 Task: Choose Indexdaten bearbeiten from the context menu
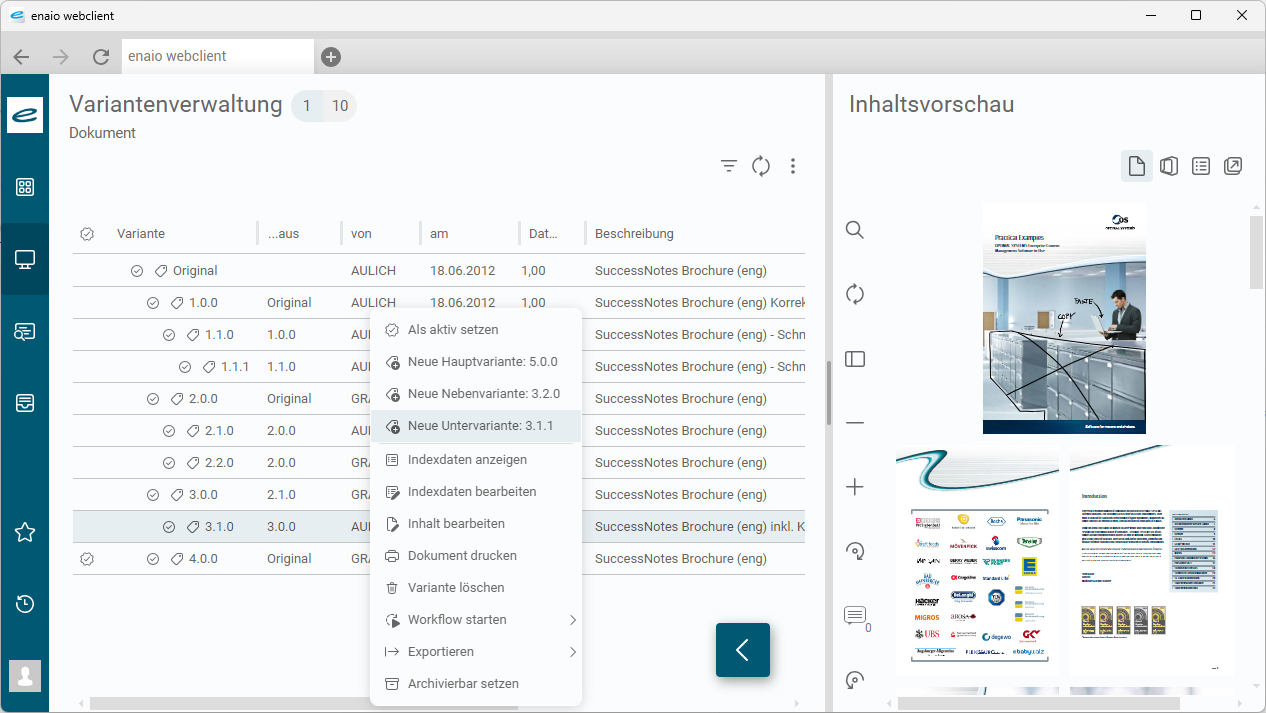(473, 491)
